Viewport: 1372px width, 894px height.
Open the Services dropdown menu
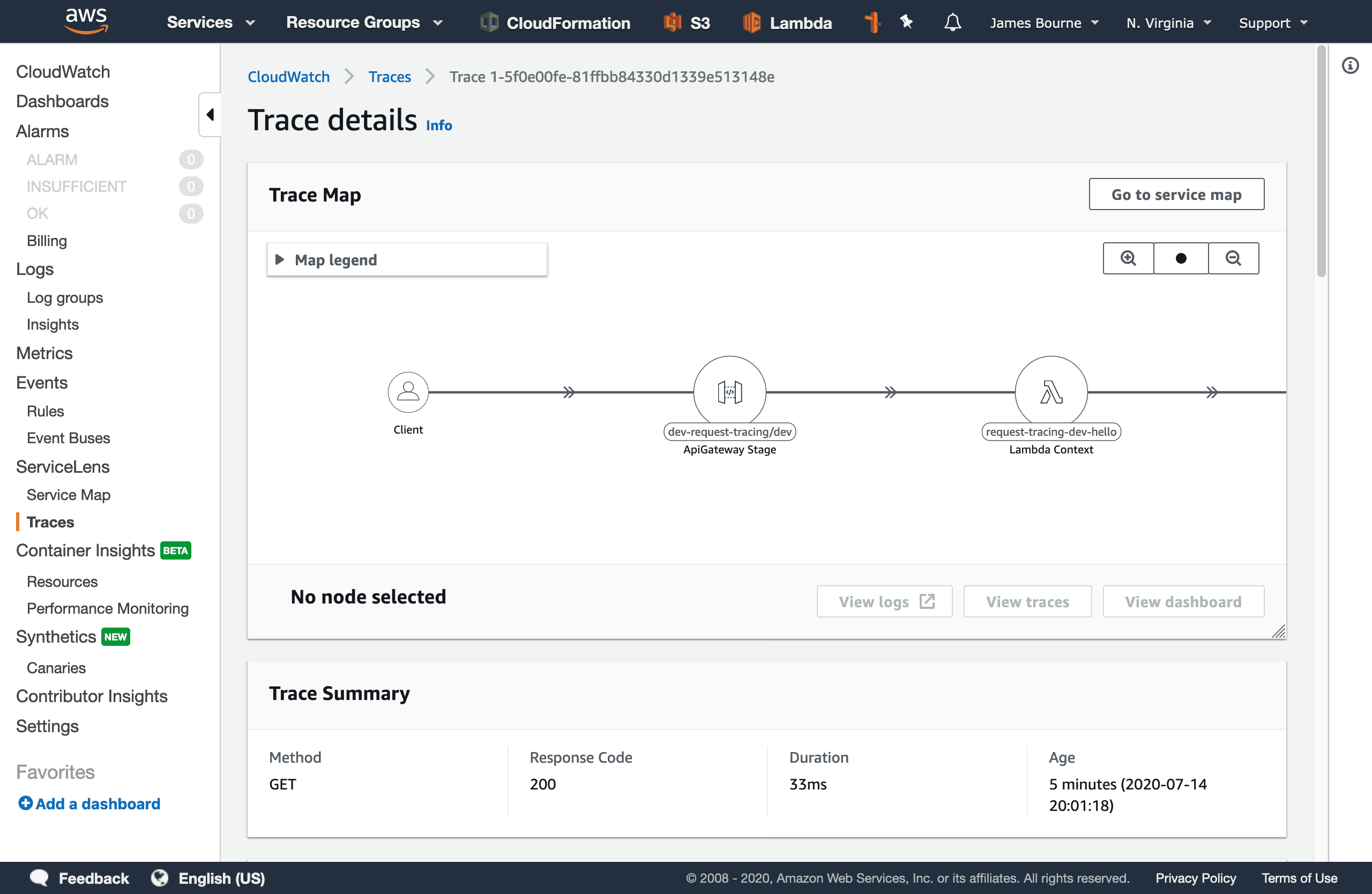point(211,23)
